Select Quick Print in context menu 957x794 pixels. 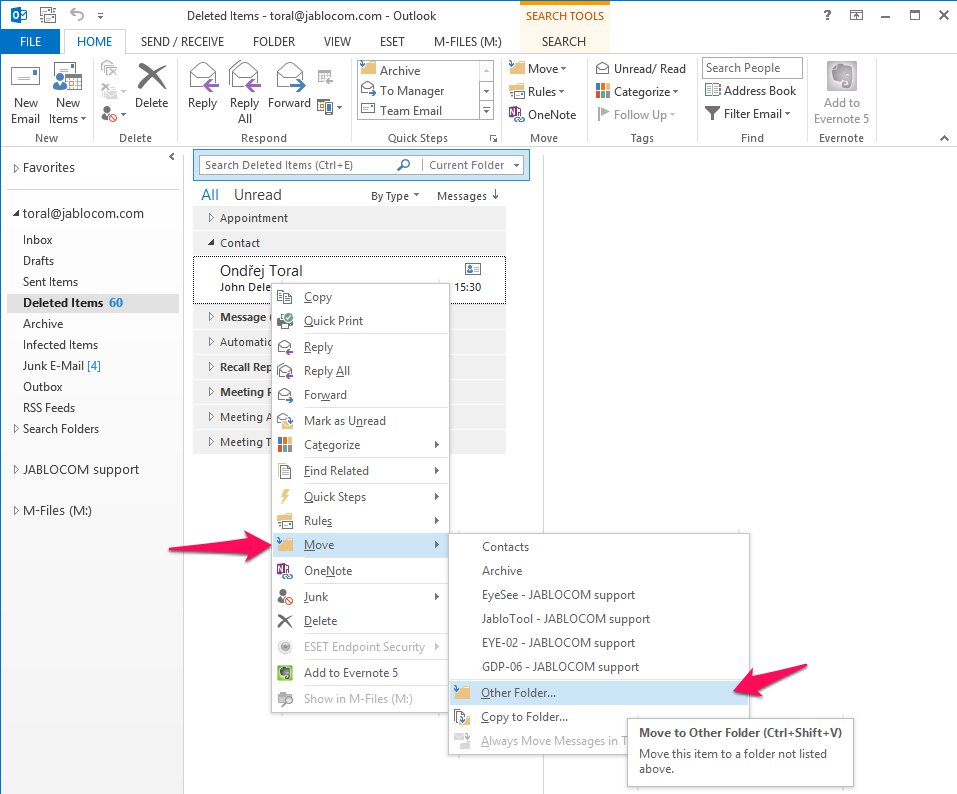pyautogui.click(x=333, y=321)
